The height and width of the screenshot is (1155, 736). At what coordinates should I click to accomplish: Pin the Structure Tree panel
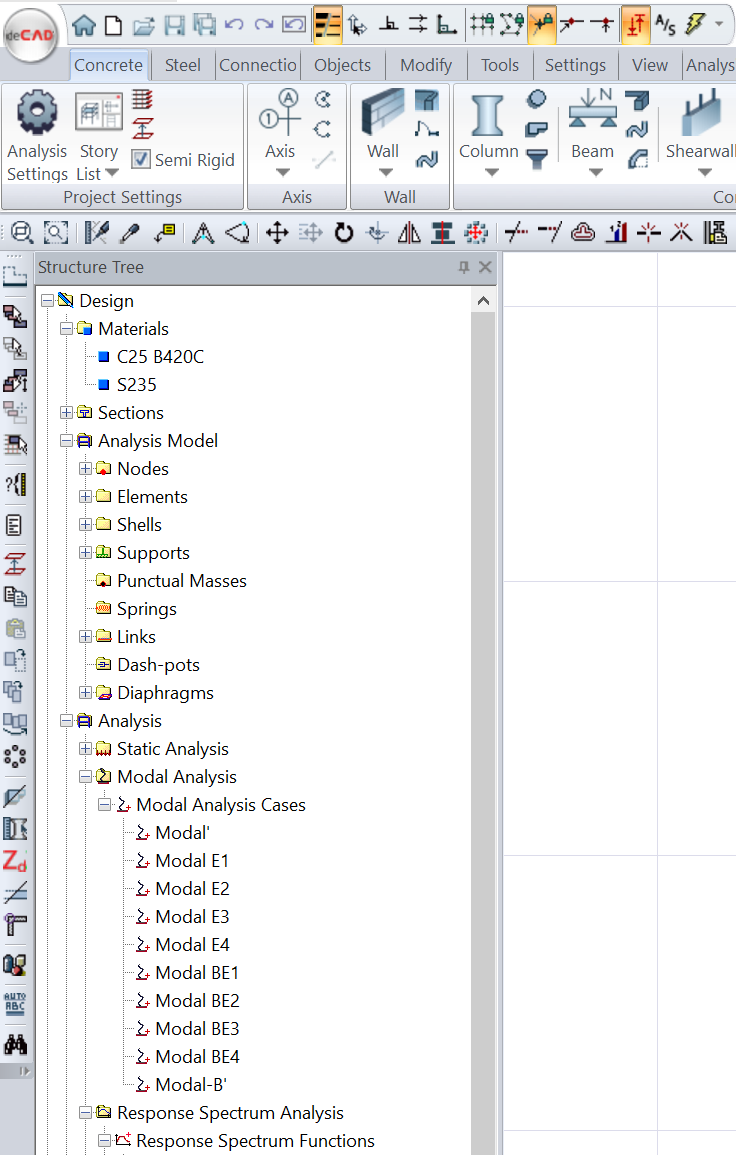tap(464, 267)
